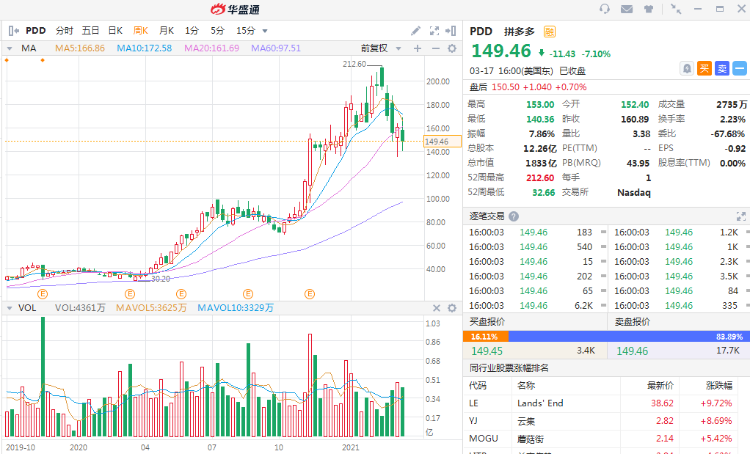
Task: Click earnings marker E near 10
Action: [309, 294]
